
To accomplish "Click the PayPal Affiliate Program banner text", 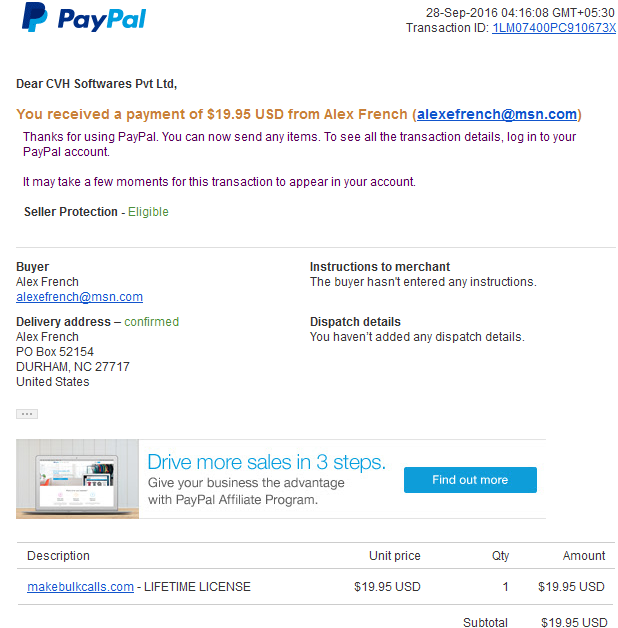I will pyautogui.click(x=246, y=491).
